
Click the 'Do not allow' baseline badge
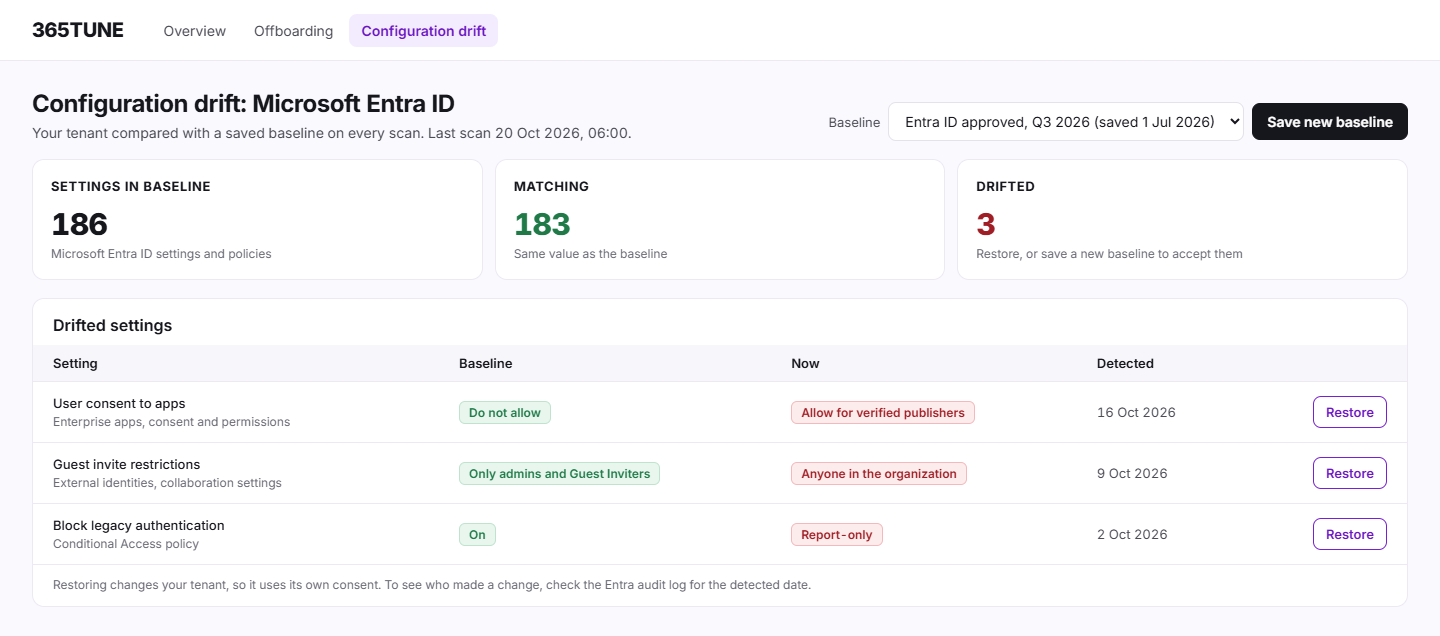click(505, 412)
